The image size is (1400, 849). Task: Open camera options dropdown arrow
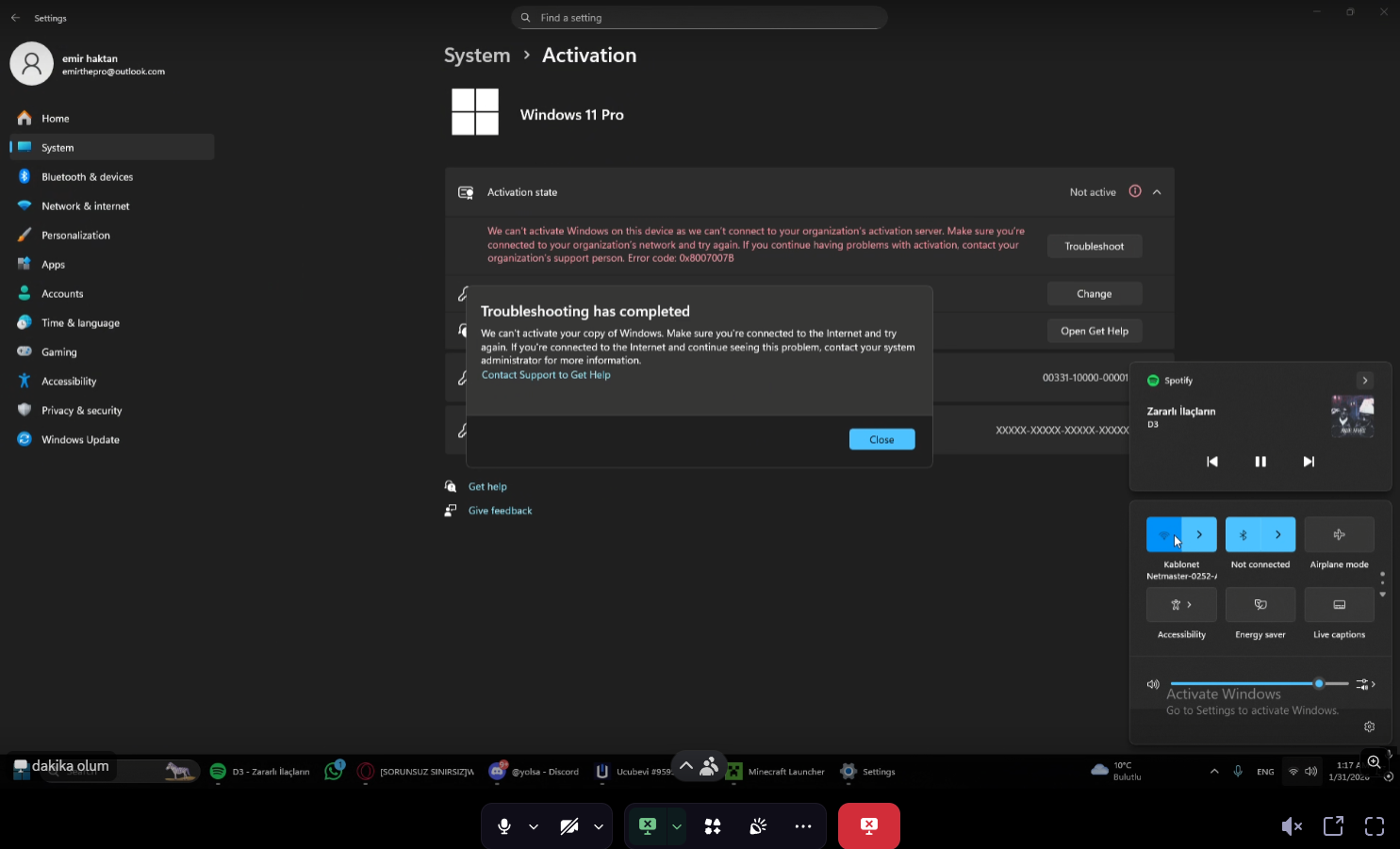599,826
